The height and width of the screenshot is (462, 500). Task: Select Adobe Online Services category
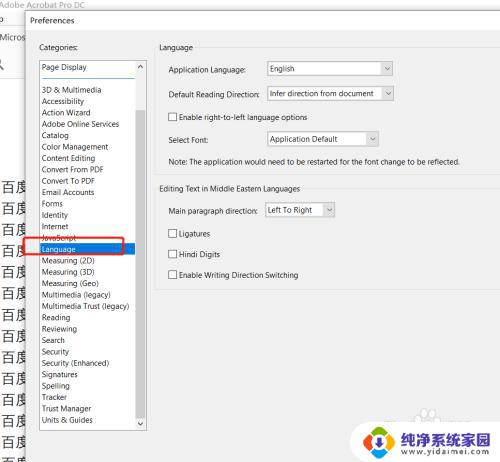point(80,124)
